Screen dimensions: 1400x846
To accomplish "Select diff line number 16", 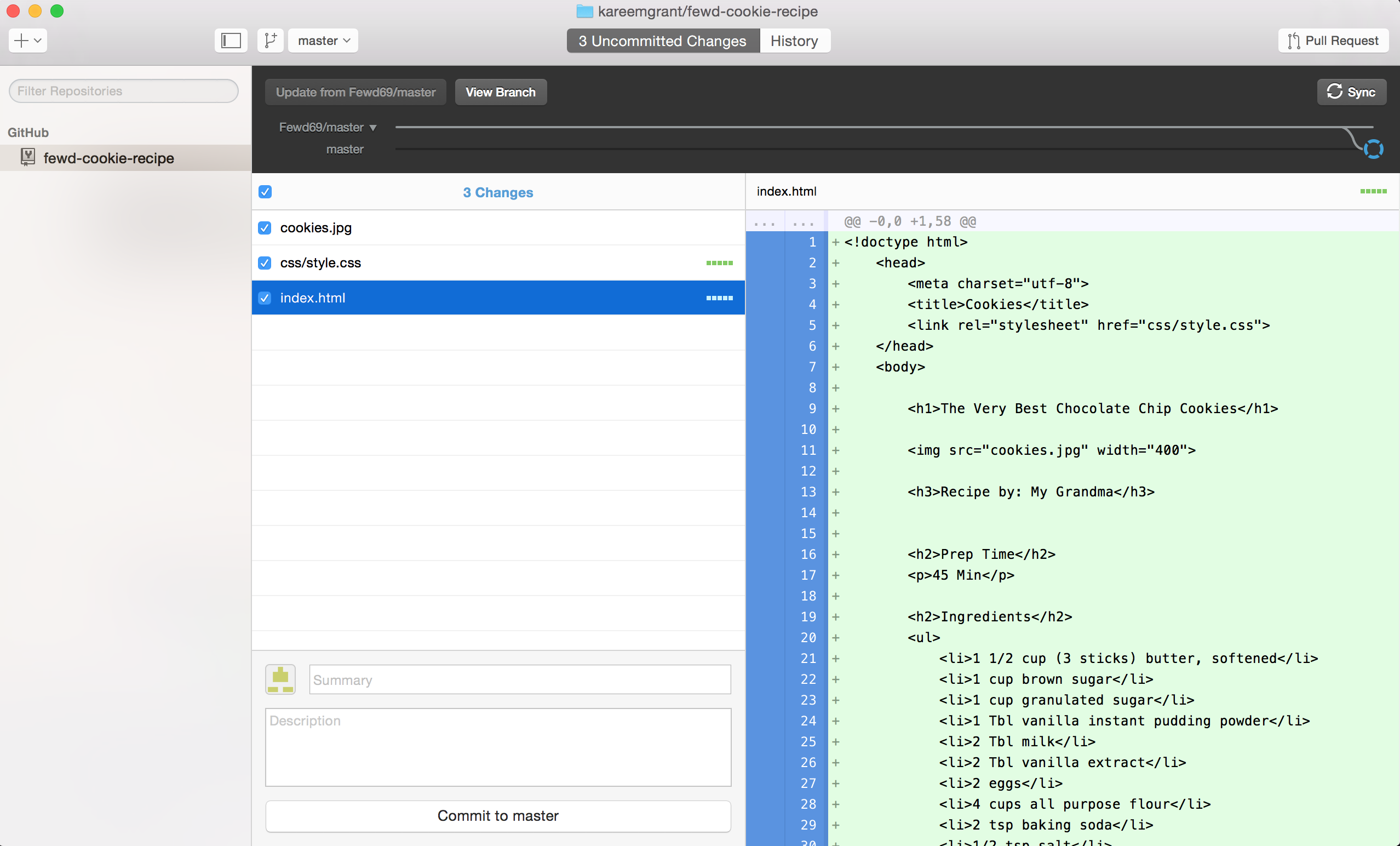I will (808, 555).
